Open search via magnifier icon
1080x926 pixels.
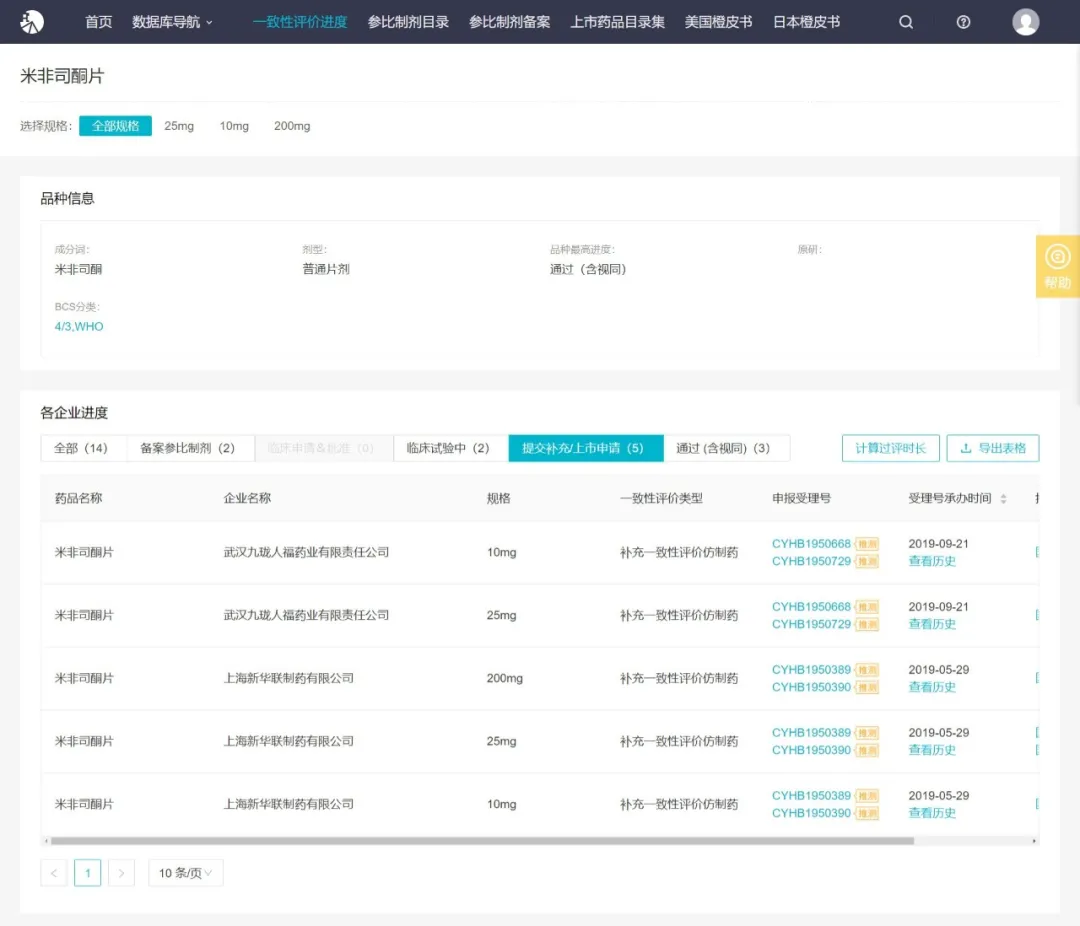pyautogui.click(x=906, y=22)
